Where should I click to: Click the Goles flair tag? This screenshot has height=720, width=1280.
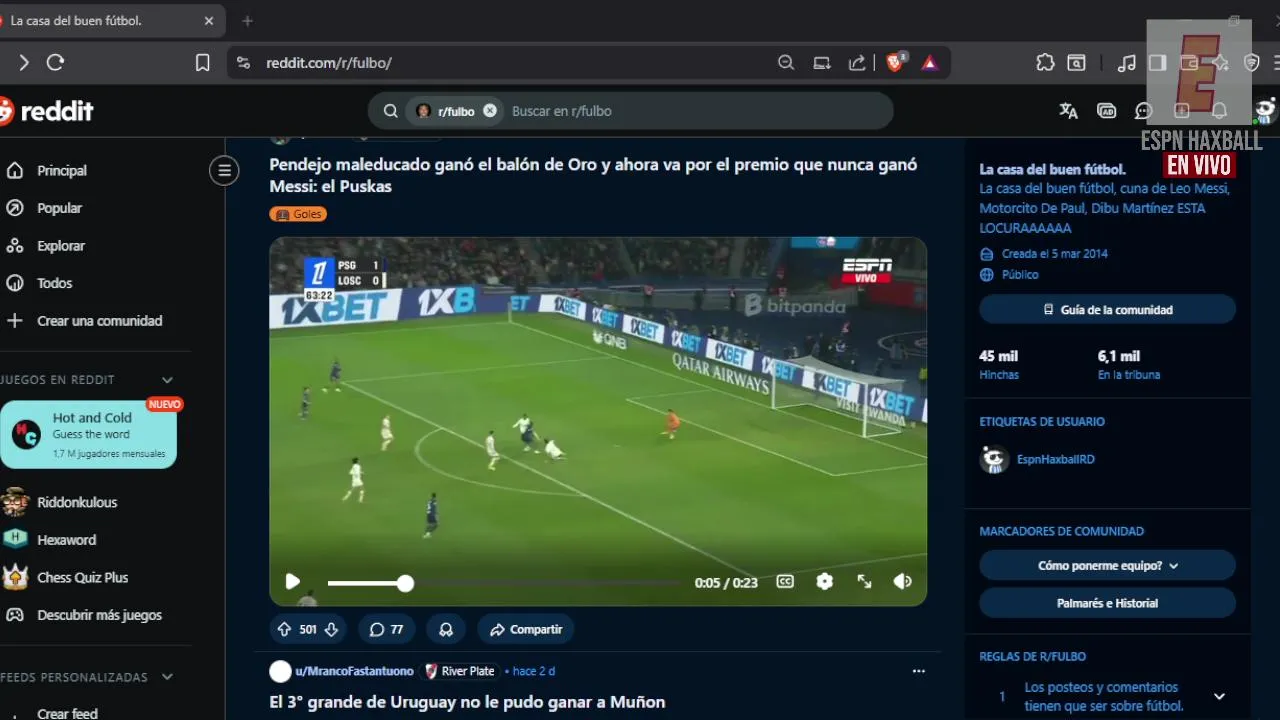(298, 214)
